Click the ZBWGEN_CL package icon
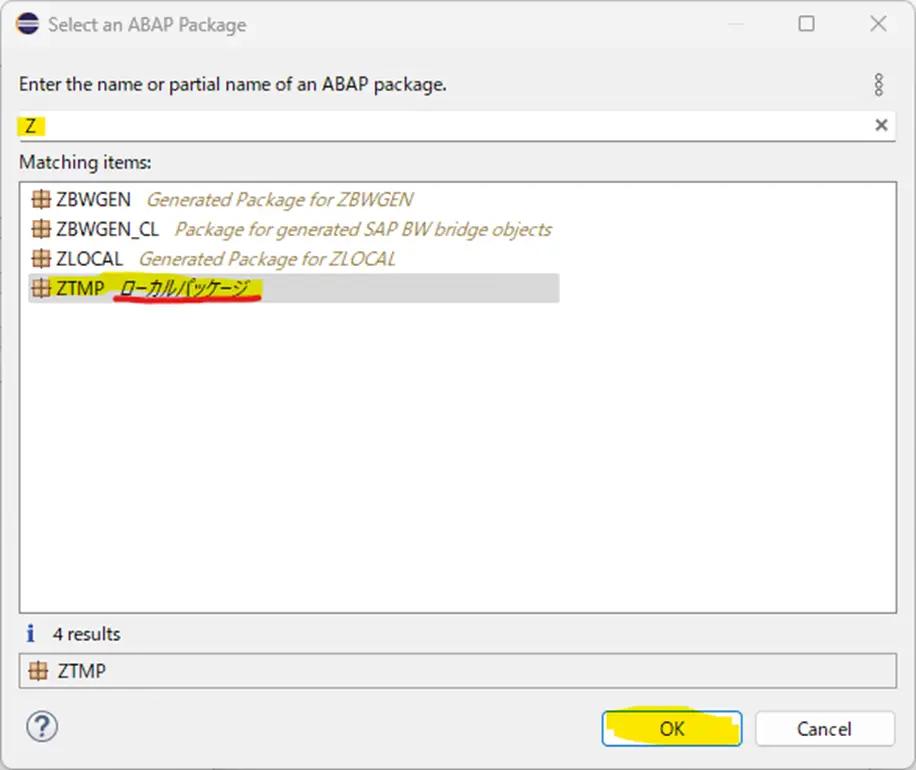Viewport: 916px width, 770px height. click(41, 229)
